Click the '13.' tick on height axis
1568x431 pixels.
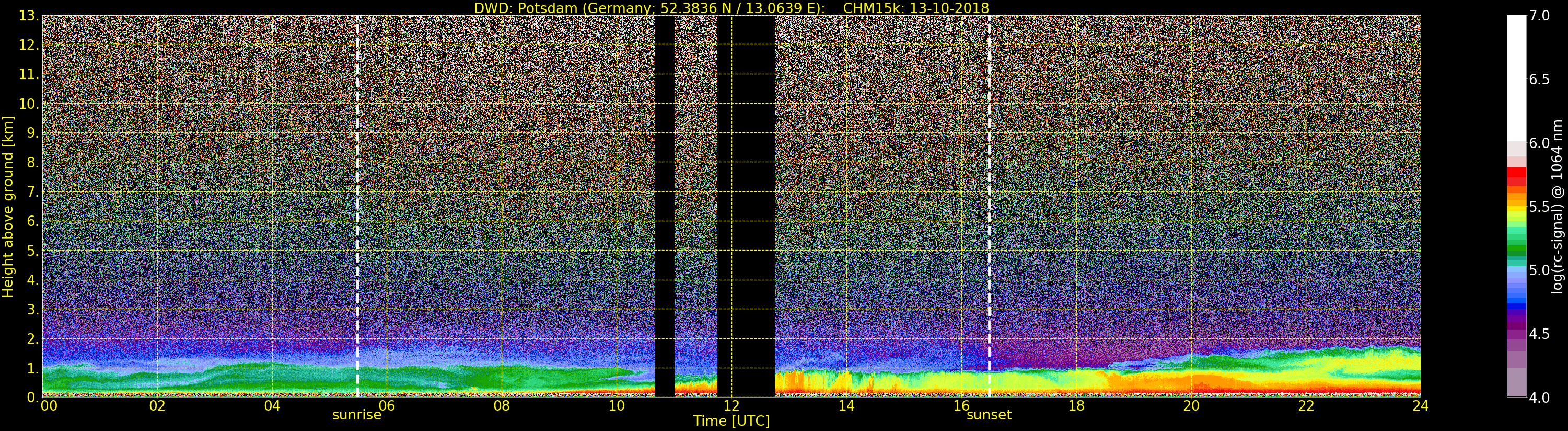pos(28,16)
